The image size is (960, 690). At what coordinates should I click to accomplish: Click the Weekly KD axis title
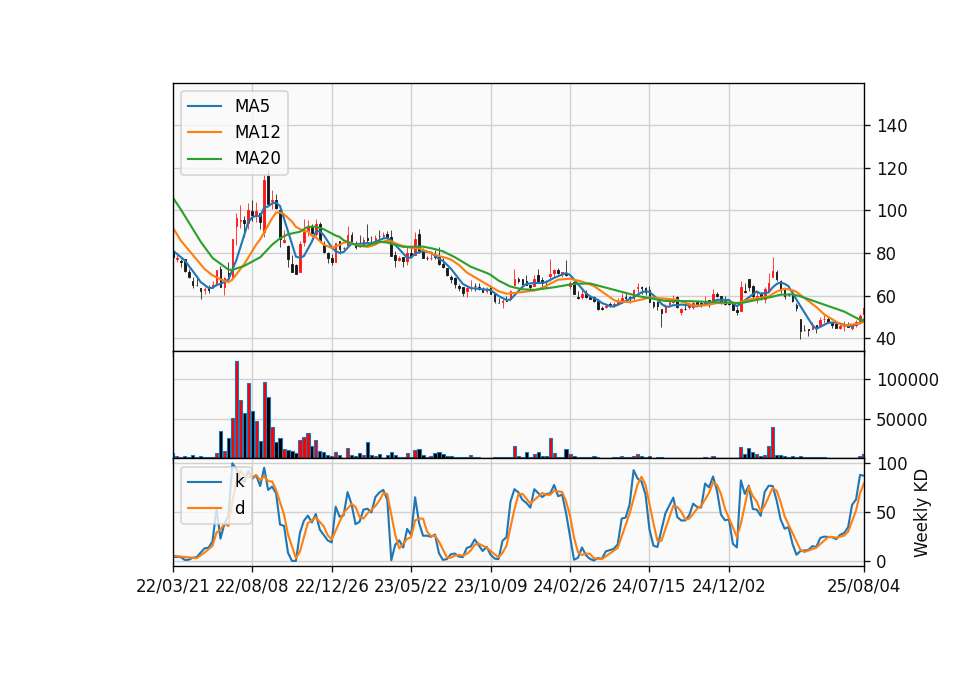coord(921,513)
